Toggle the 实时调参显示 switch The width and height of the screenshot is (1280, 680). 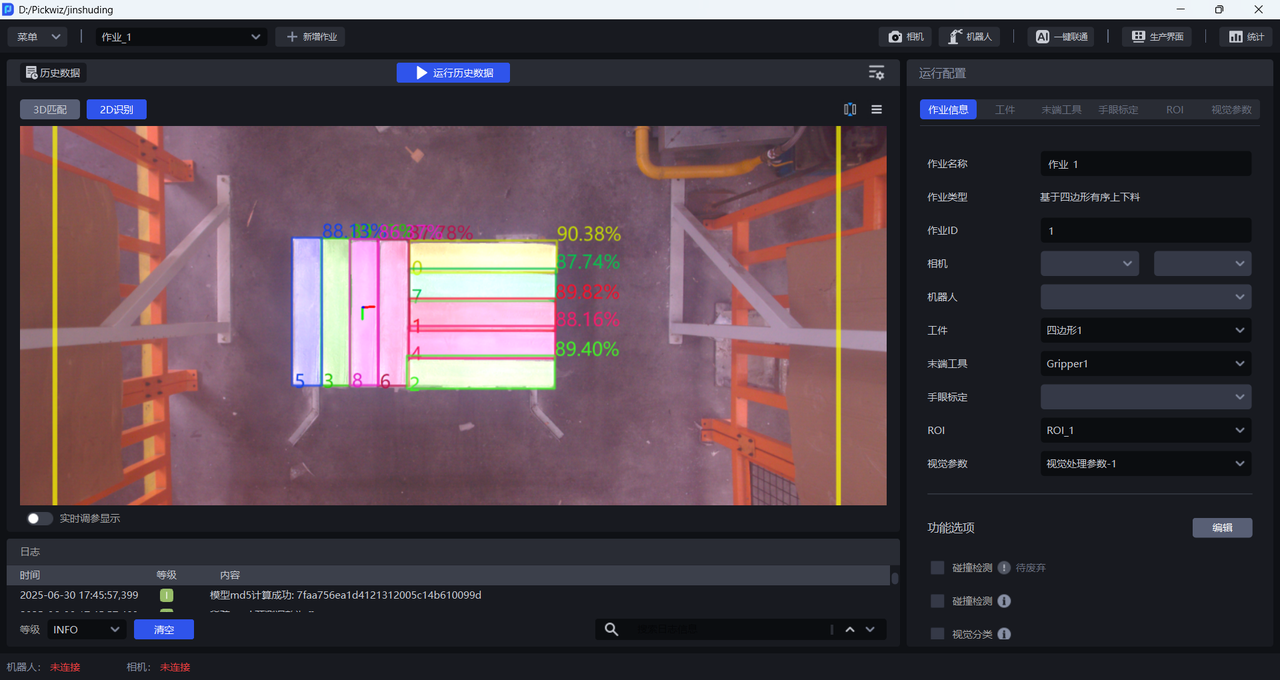click(40, 519)
